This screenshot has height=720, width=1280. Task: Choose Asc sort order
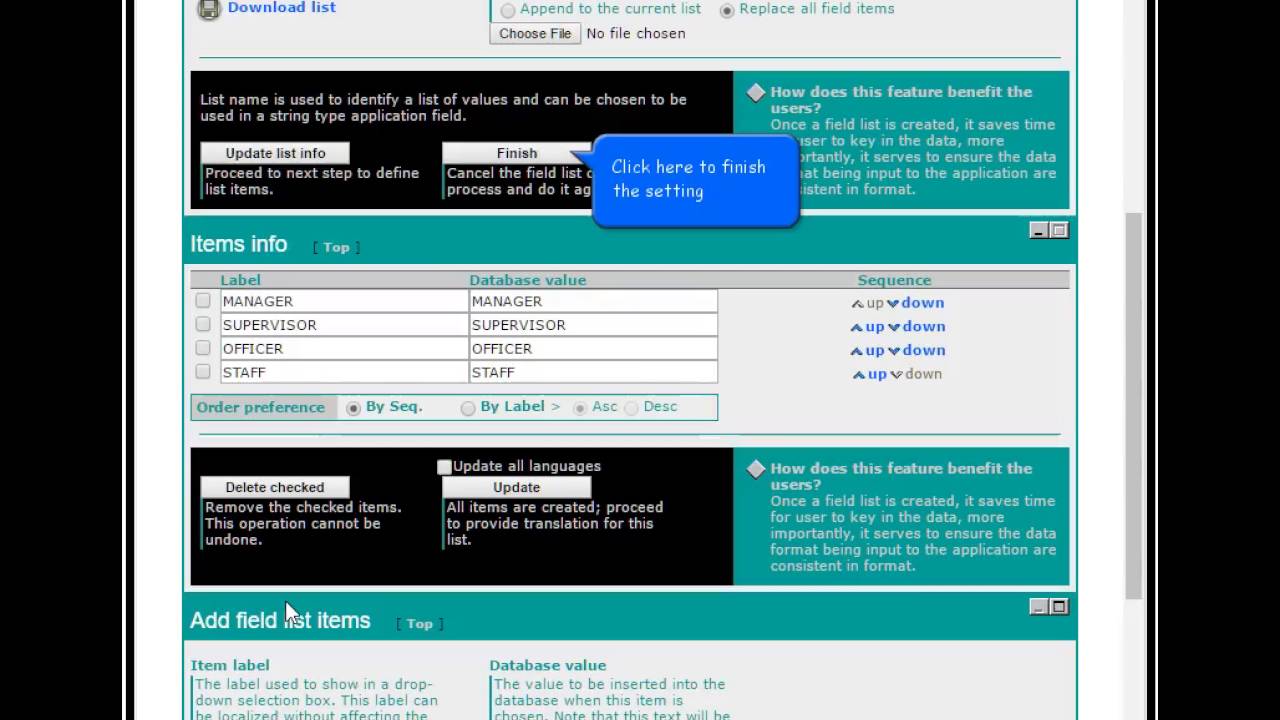pos(579,408)
